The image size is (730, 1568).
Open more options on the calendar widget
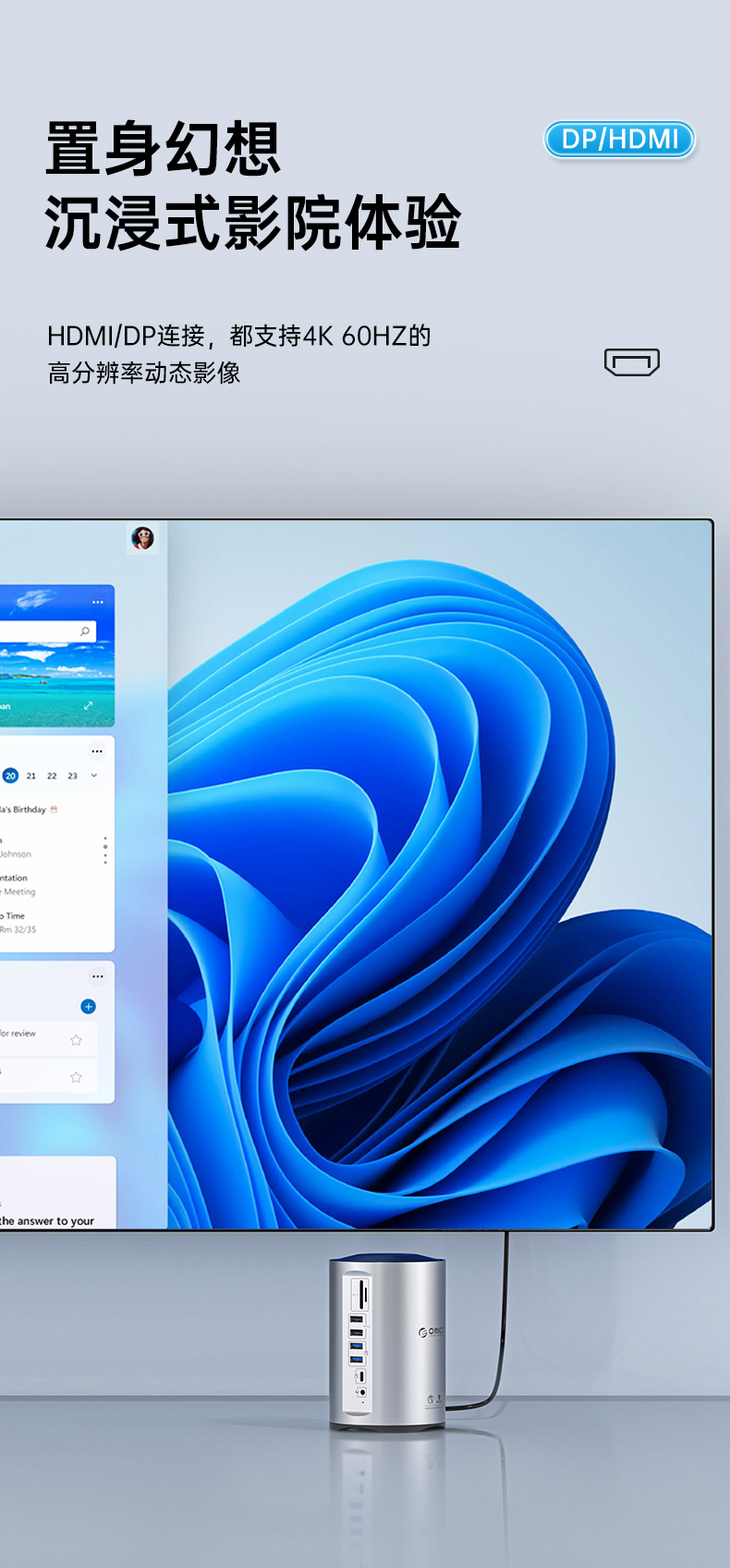click(x=97, y=752)
